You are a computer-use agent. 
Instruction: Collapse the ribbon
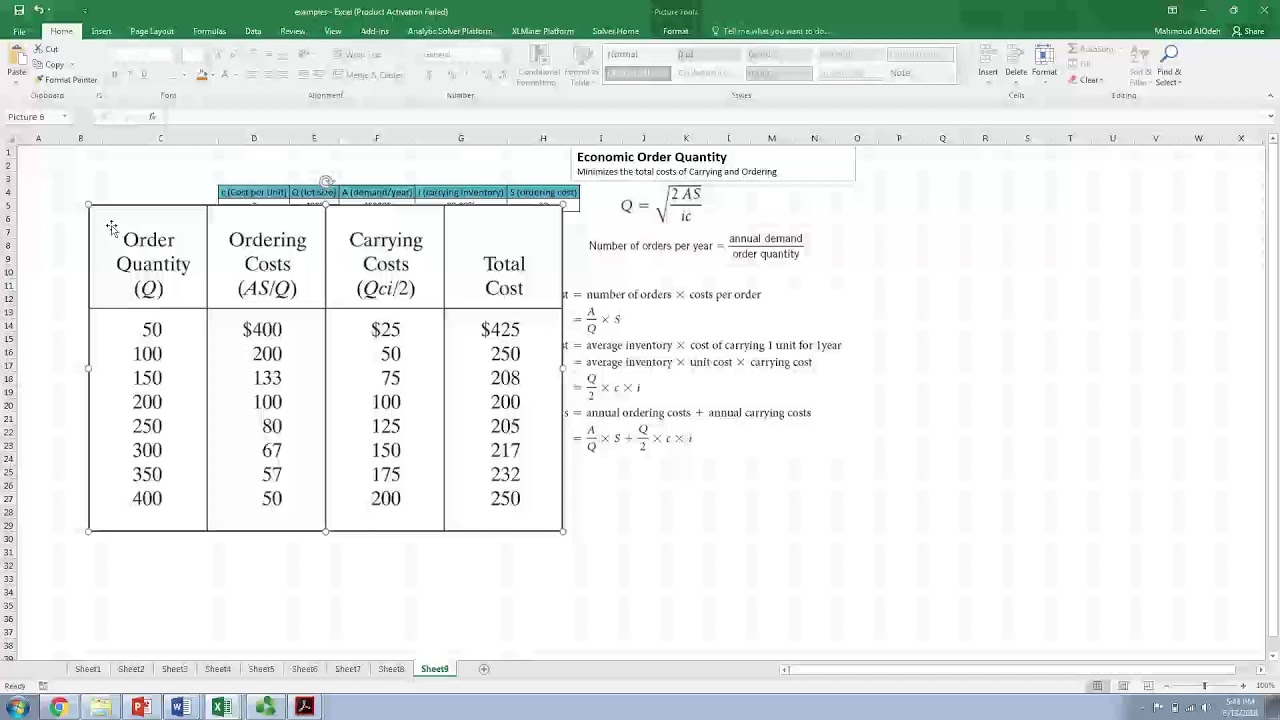pos(1270,96)
